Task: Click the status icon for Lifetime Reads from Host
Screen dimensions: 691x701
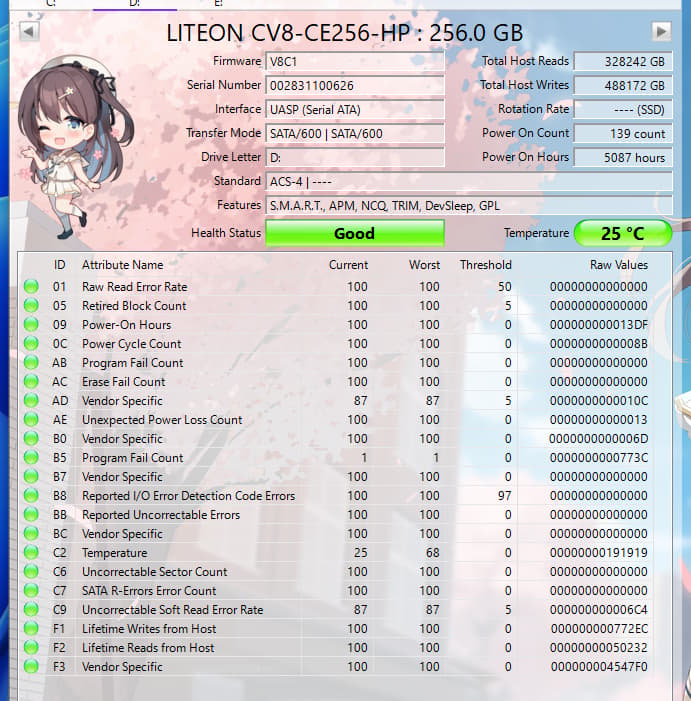Action: click(31, 648)
